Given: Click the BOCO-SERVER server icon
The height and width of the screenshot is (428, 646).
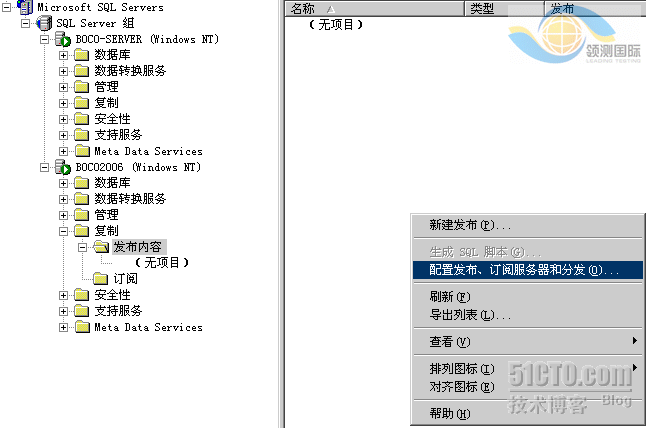Looking at the screenshot, I should 62,39.
